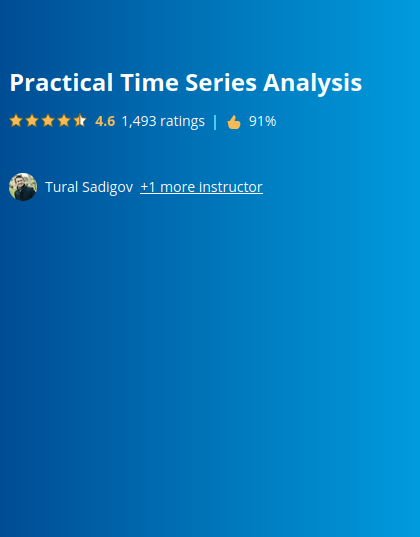Click the 91% like percentage
Screen dimensions: 420x537
[x=262, y=121]
